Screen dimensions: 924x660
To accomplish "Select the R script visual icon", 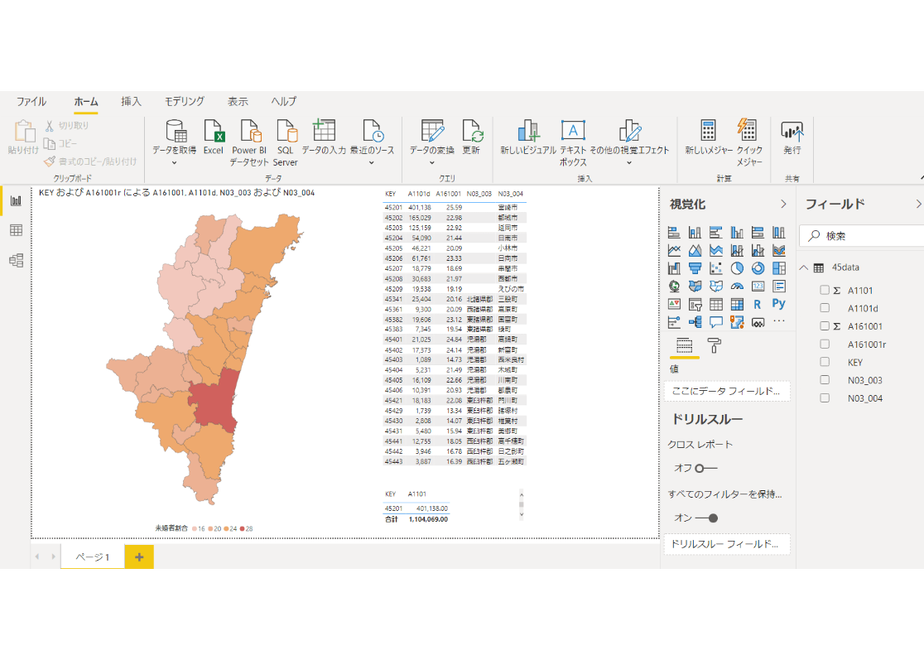I will [x=757, y=304].
